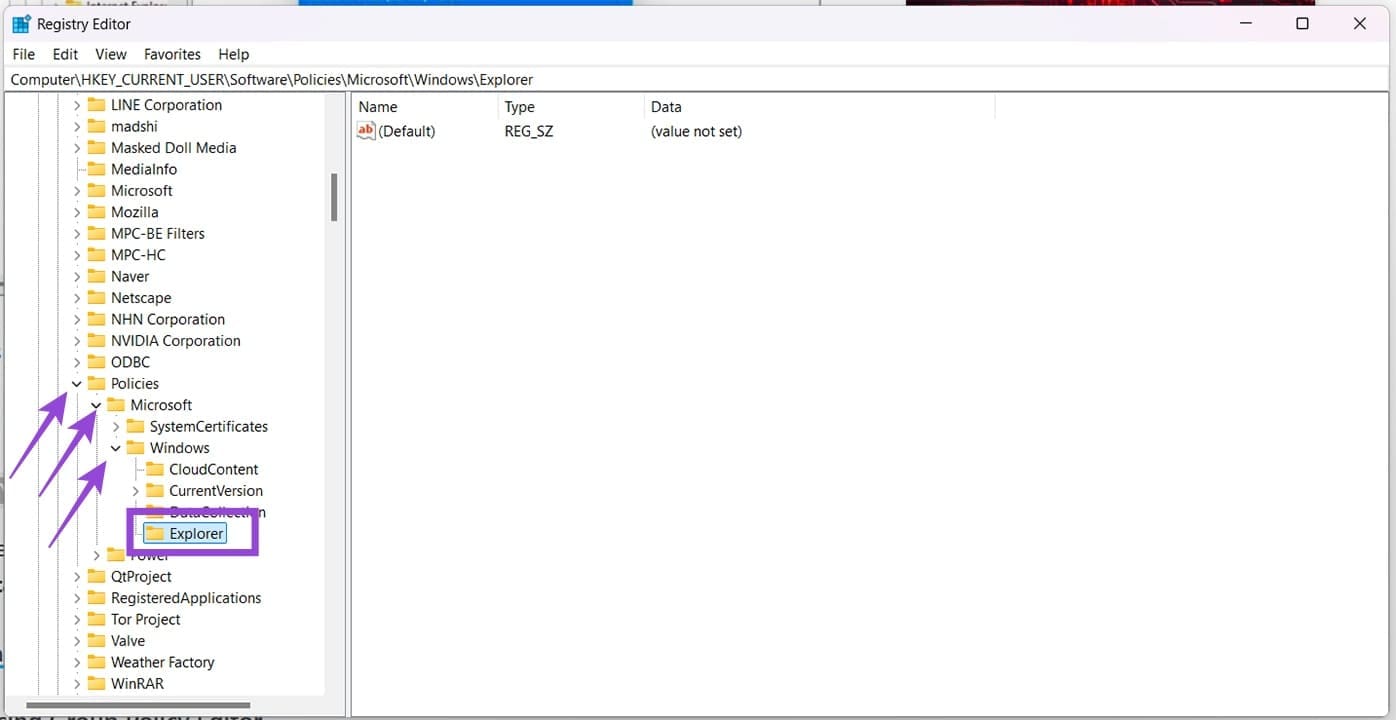Select the Netscape key label
The image size is (1396, 720).
[141, 298]
